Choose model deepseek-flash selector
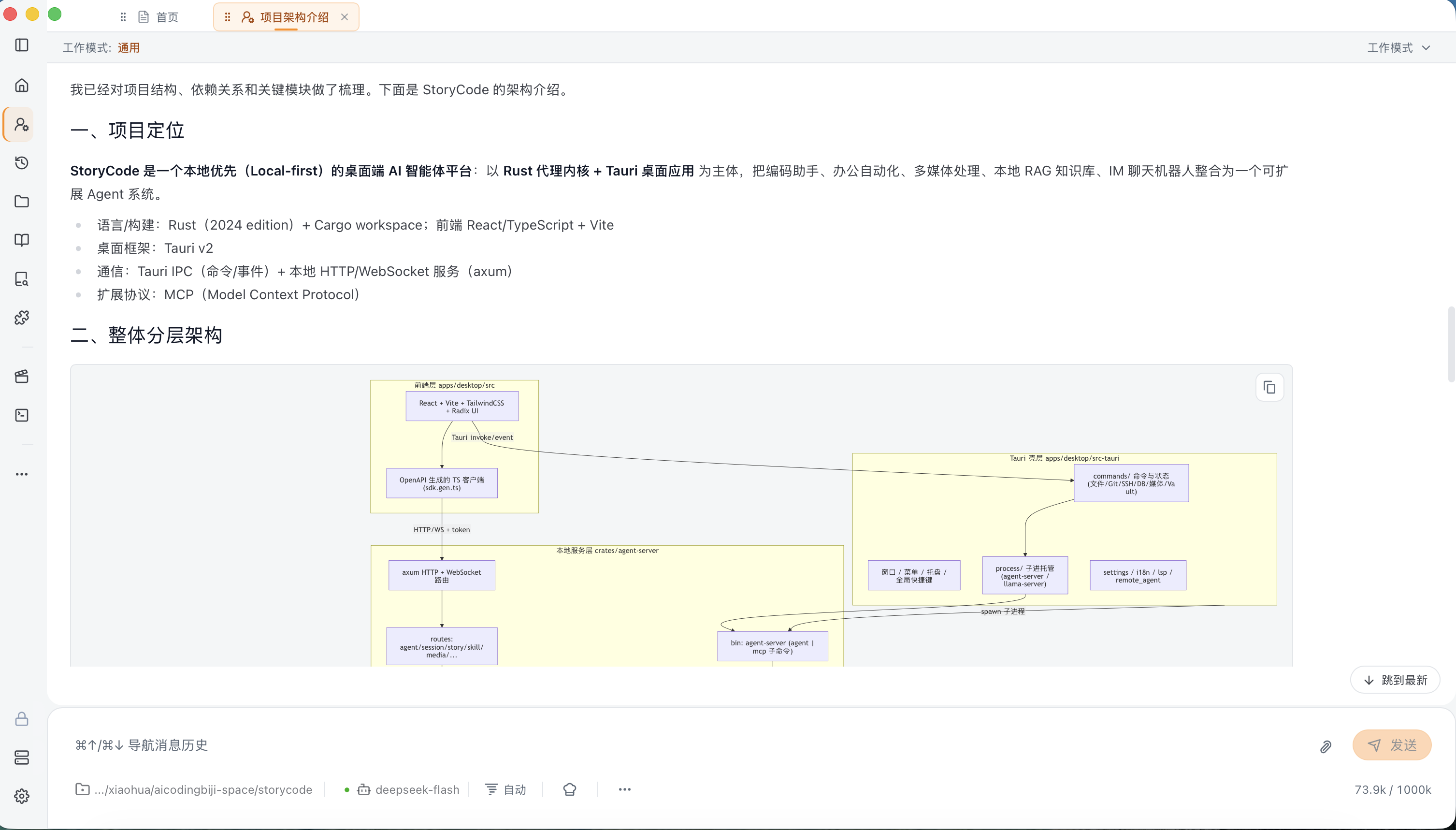 click(409, 789)
